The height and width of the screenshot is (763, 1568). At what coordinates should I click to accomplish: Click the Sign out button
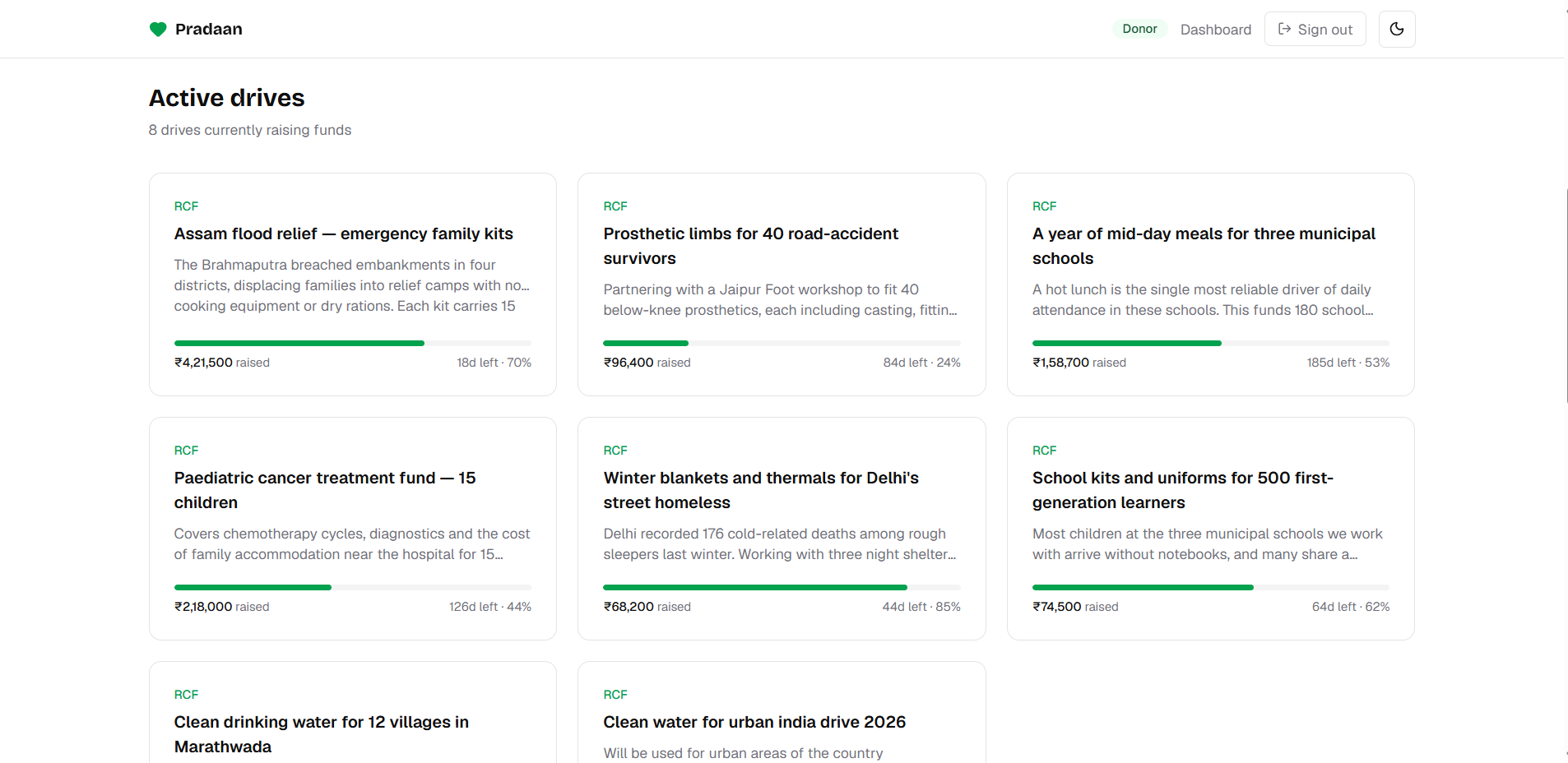(x=1315, y=30)
